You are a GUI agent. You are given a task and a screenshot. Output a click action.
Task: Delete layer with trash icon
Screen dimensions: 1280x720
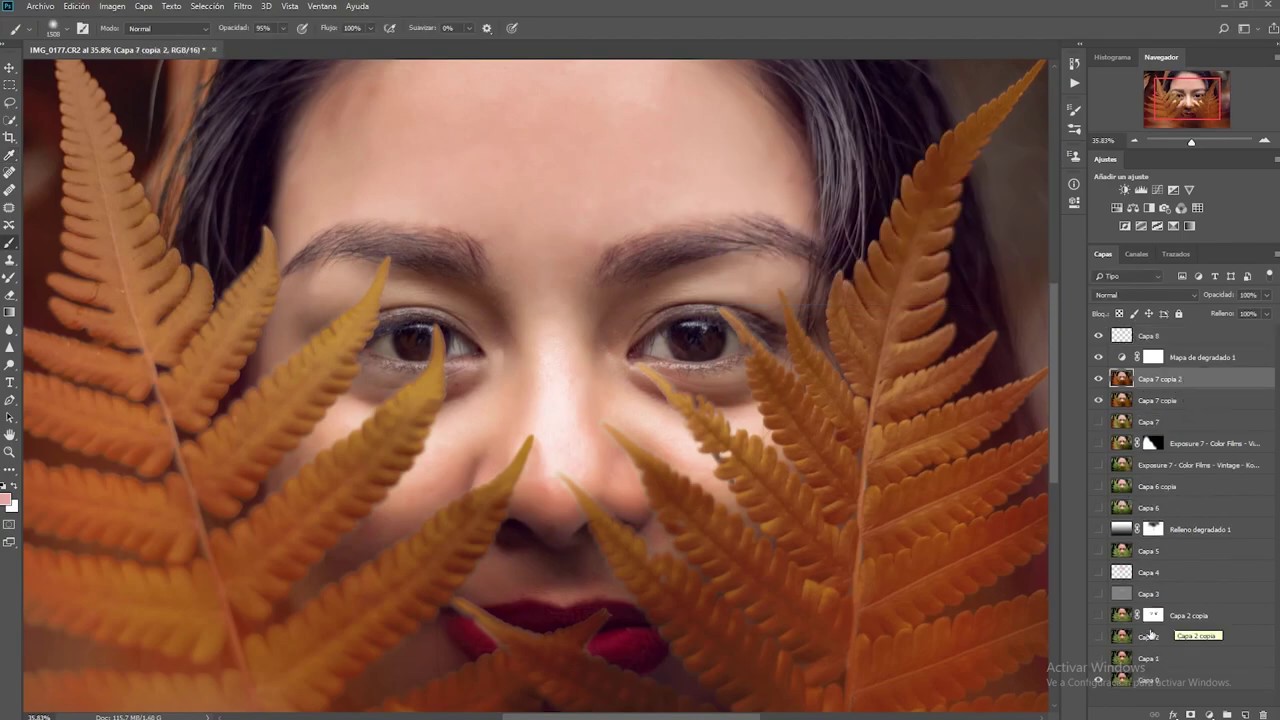1263,714
